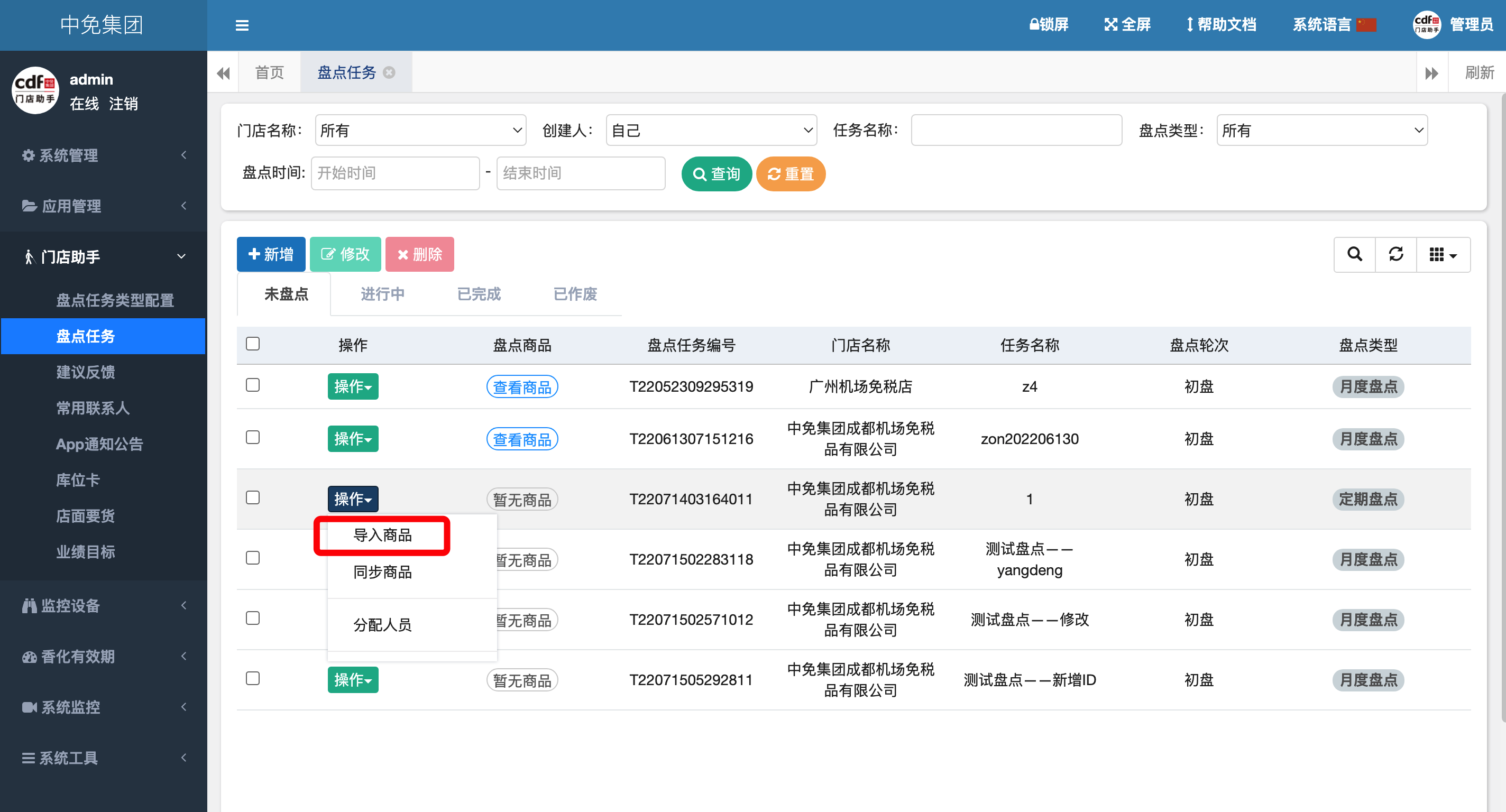Click 查看商品 link for task z4
The height and width of the screenshot is (812, 1506).
(521, 387)
